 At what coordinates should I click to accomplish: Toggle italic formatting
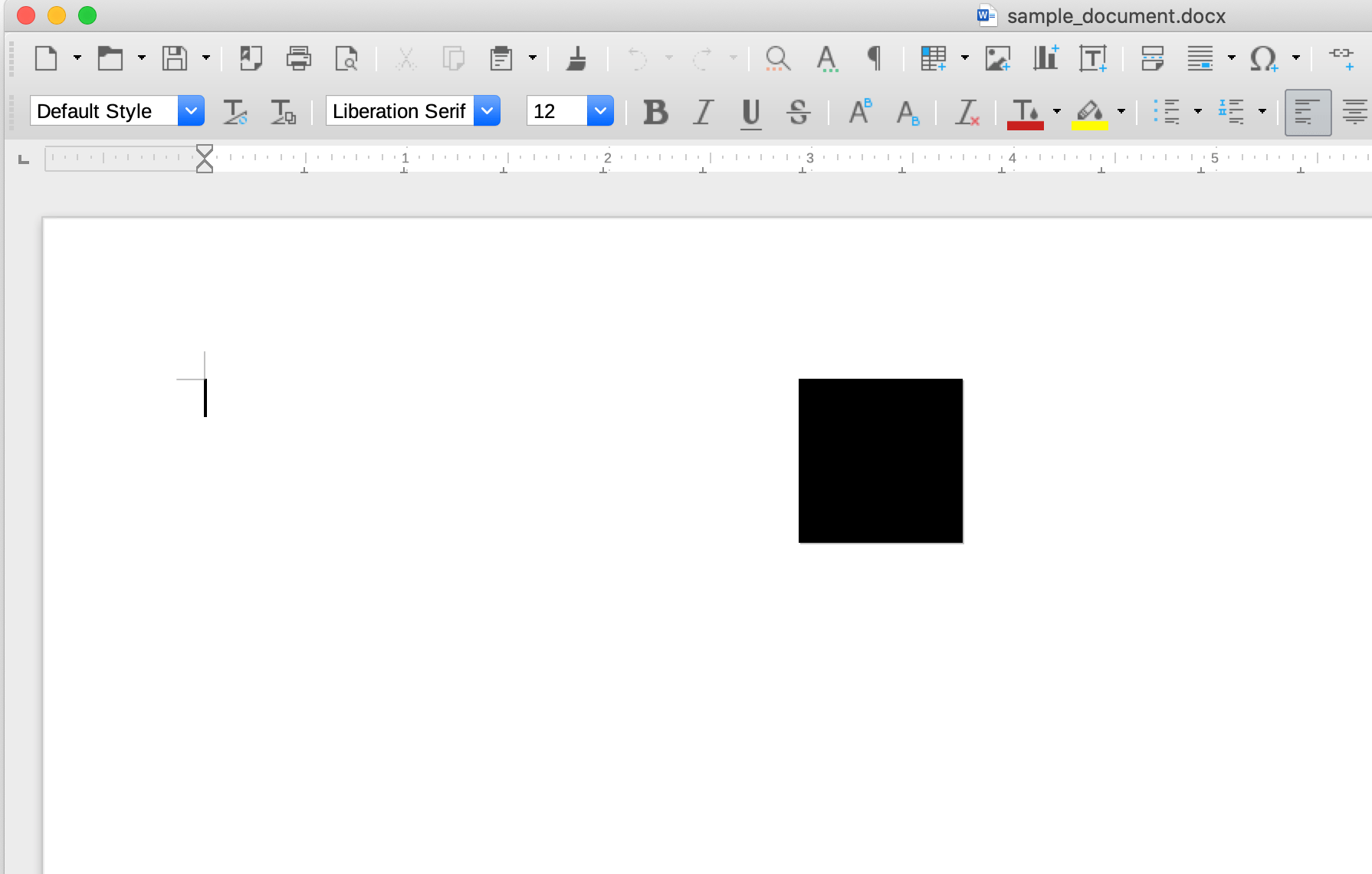[x=703, y=112]
